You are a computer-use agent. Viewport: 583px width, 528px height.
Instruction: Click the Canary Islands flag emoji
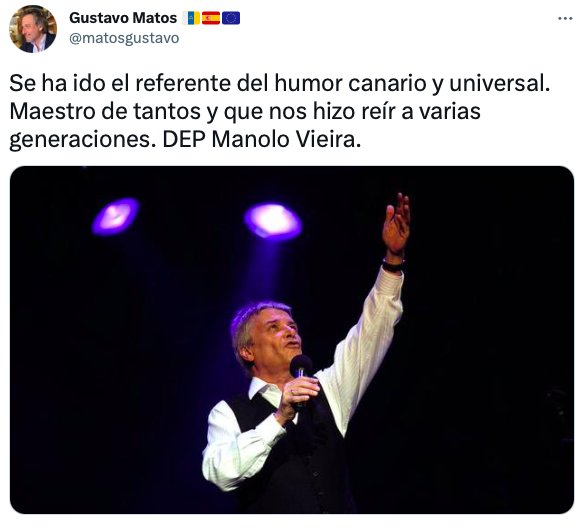click(191, 18)
